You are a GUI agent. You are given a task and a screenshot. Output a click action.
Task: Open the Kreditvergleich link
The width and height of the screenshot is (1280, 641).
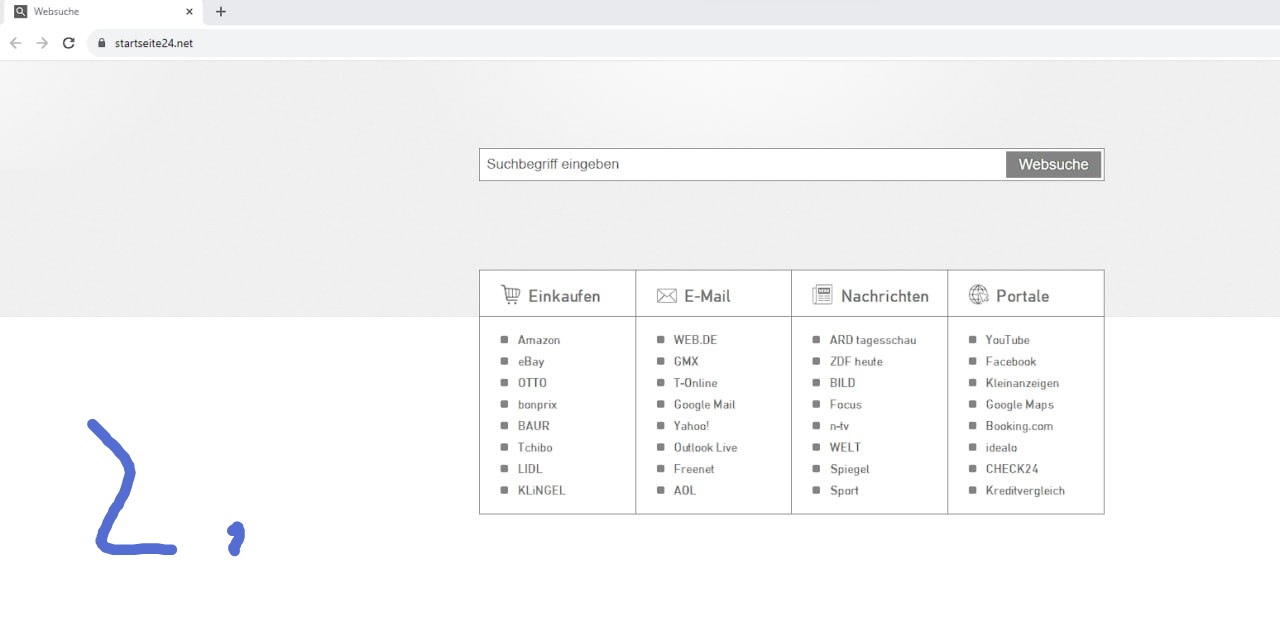pos(1025,491)
